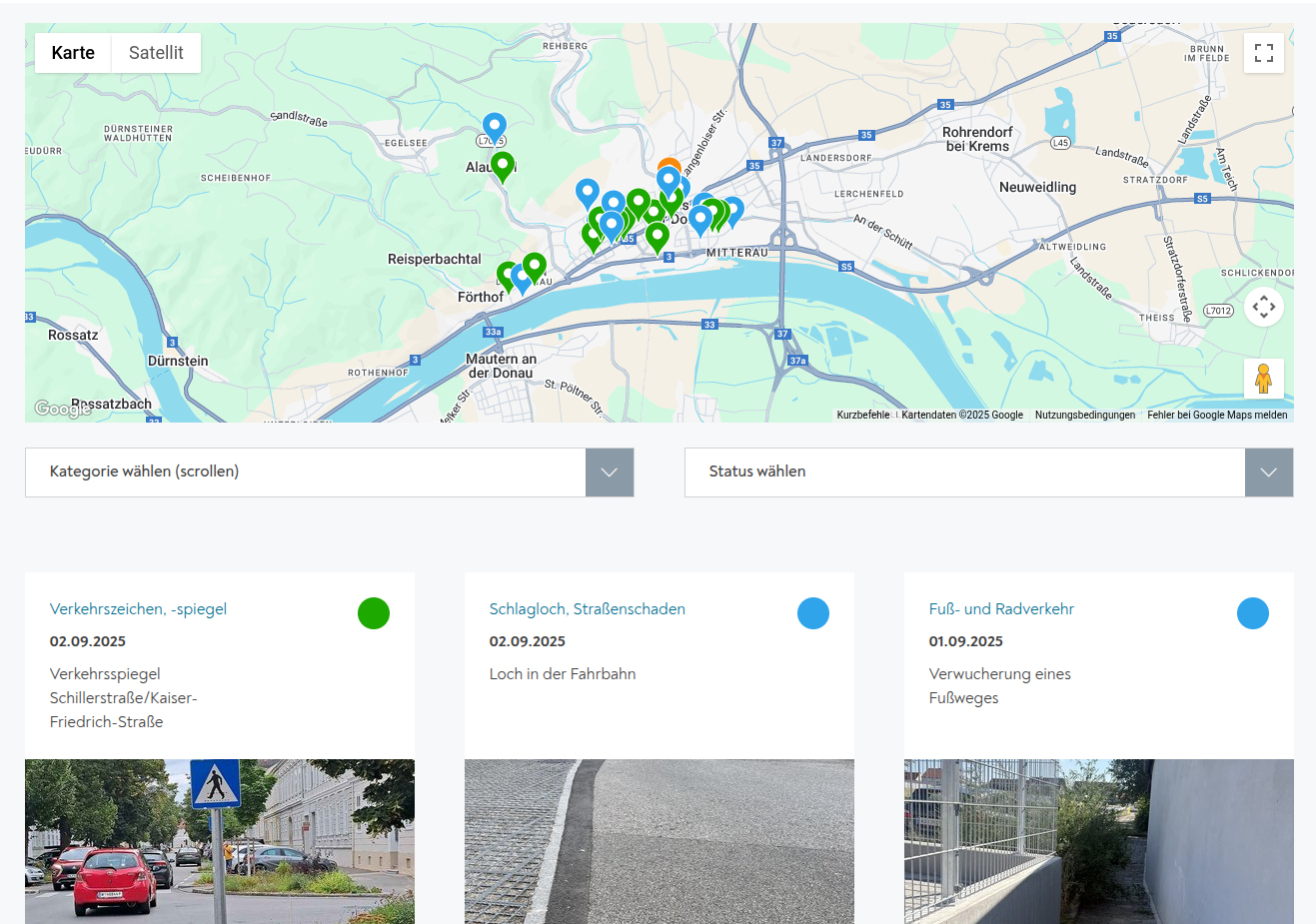1316x924 pixels.
Task: Switch map to Karte view
Action: point(73,53)
